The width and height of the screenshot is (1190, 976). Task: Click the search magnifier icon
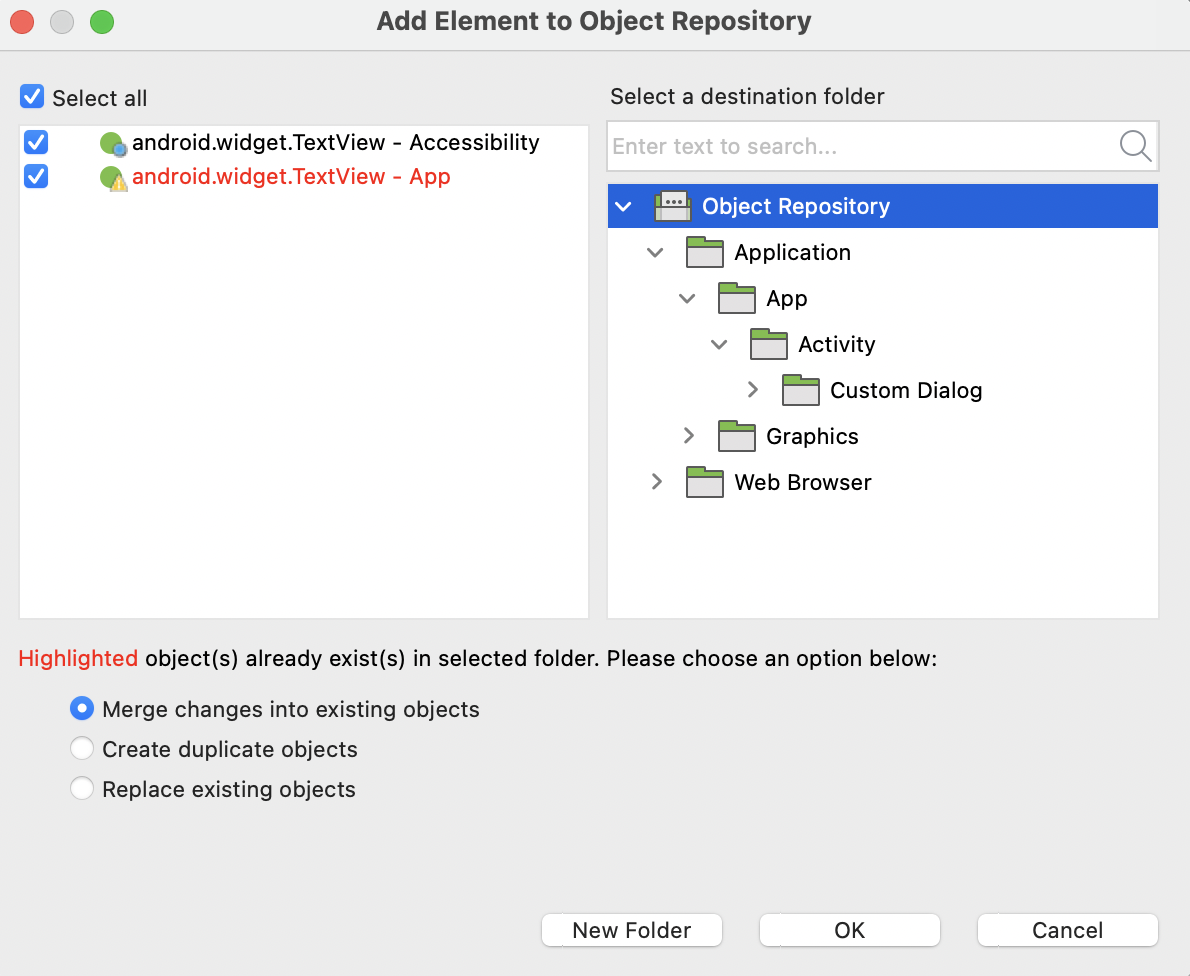[x=1135, y=146]
